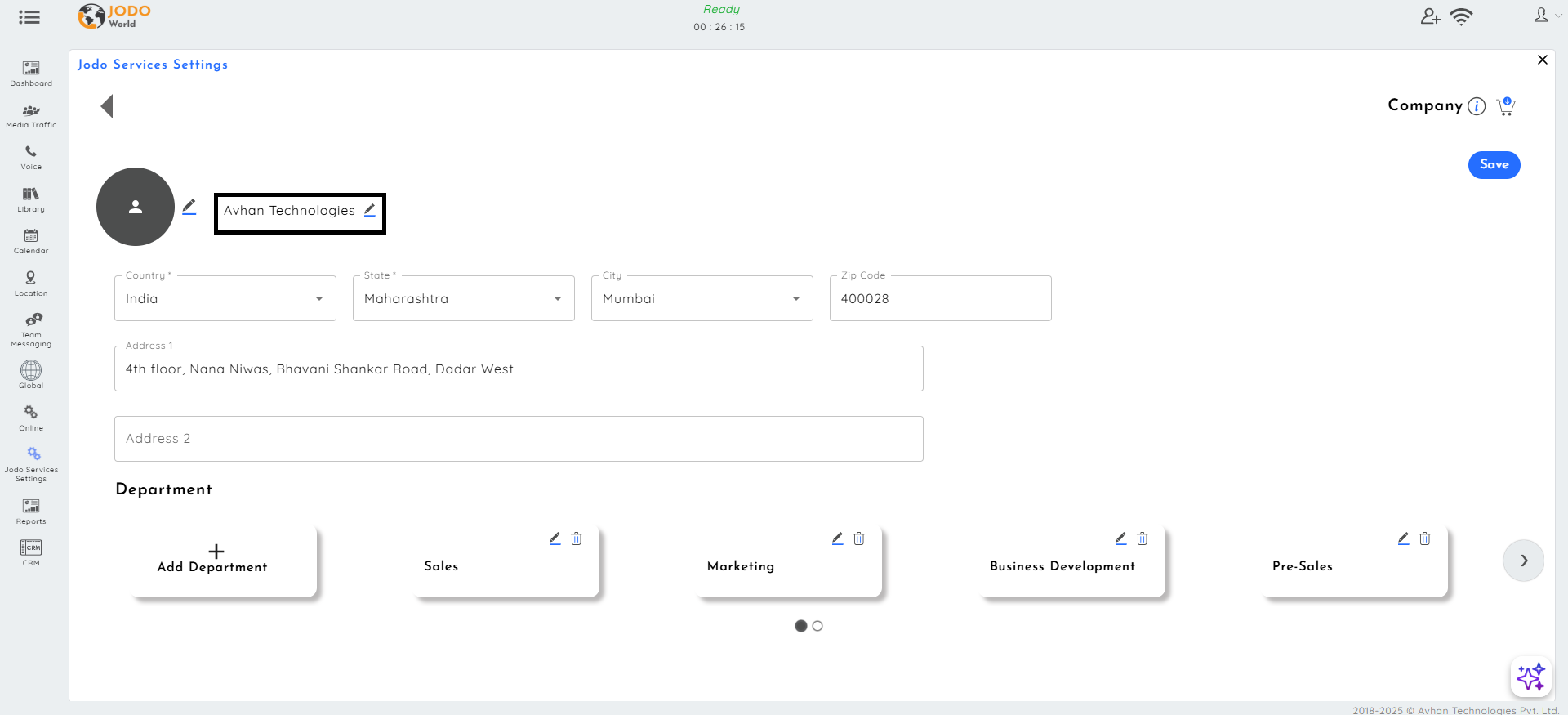Screen dimensions: 1568x715
Task: Select the first carousel page dot
Action: tap(801, 626)
